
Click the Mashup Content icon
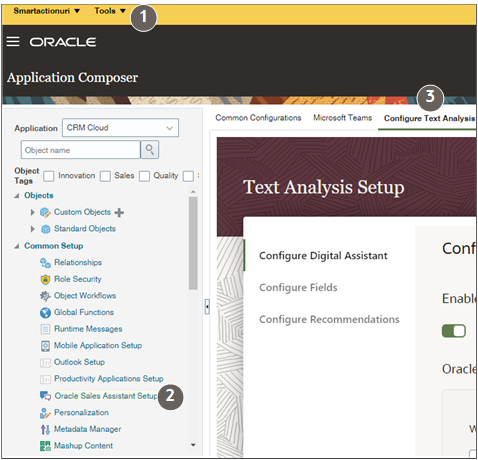[x=45, y=446]
